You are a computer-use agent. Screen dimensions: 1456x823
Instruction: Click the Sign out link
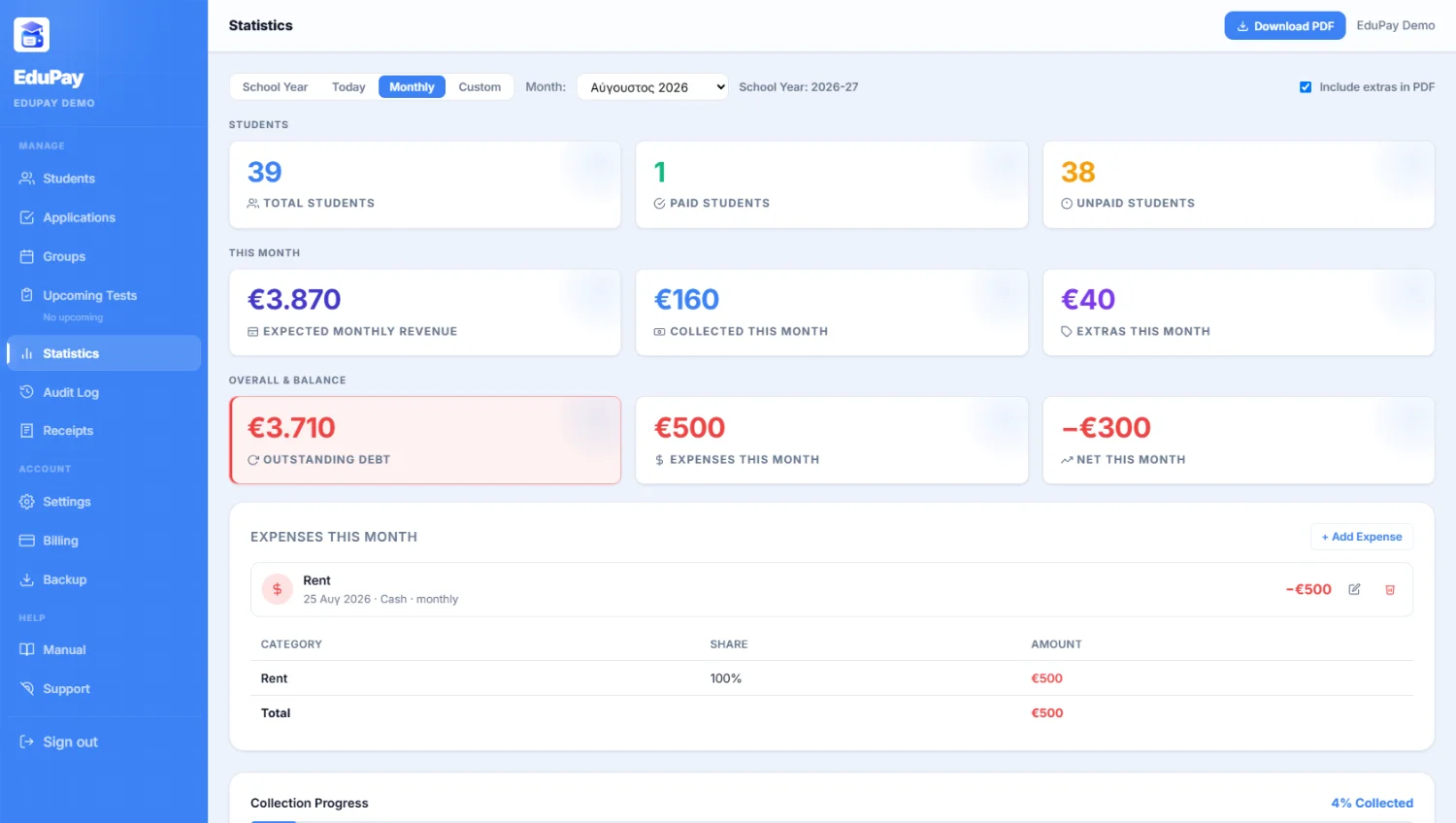pos(104,741)
